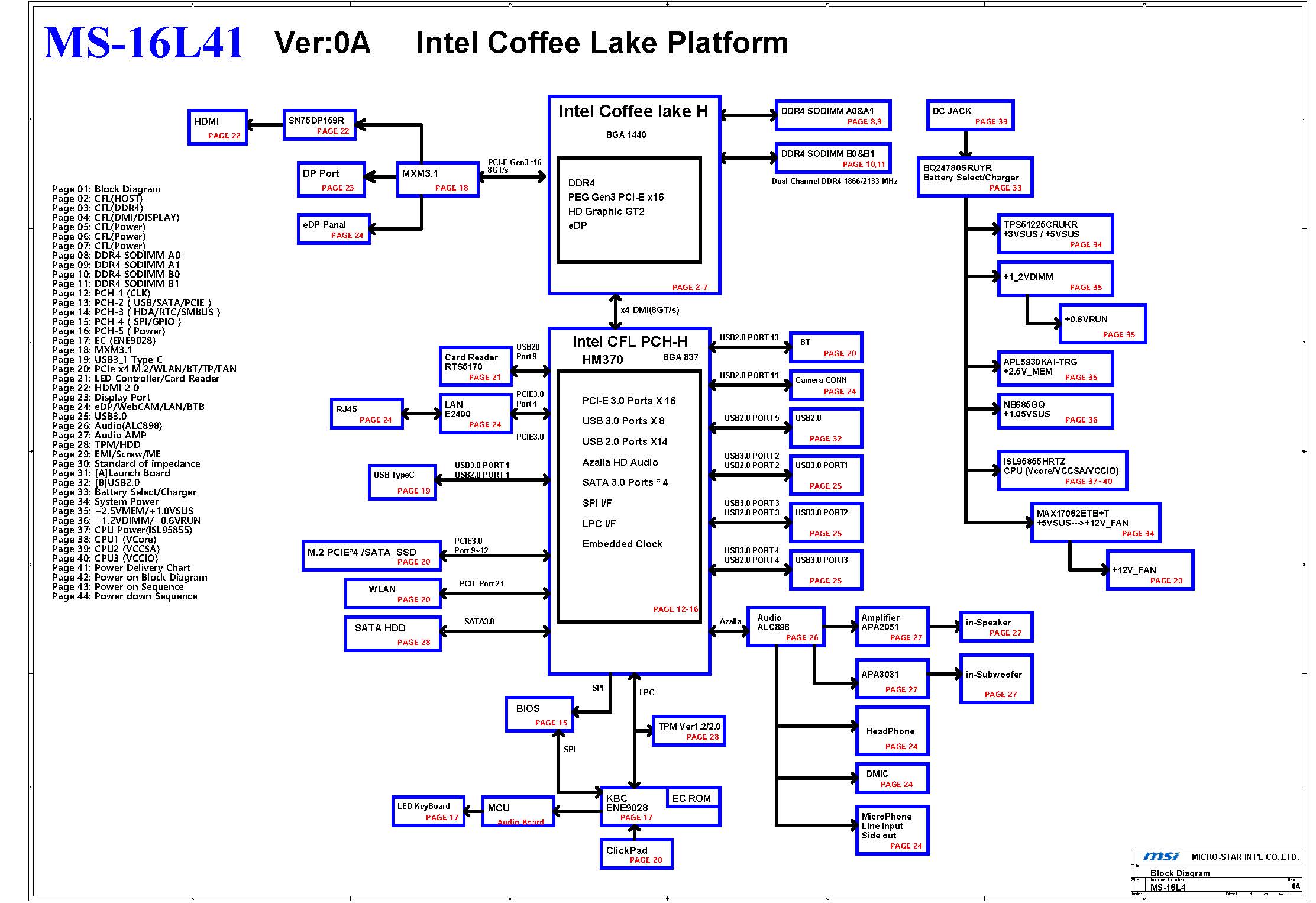Select the Audio ALC898 block
The height and width of the screenshot is (903, 1316).
[x=786, y=627]
